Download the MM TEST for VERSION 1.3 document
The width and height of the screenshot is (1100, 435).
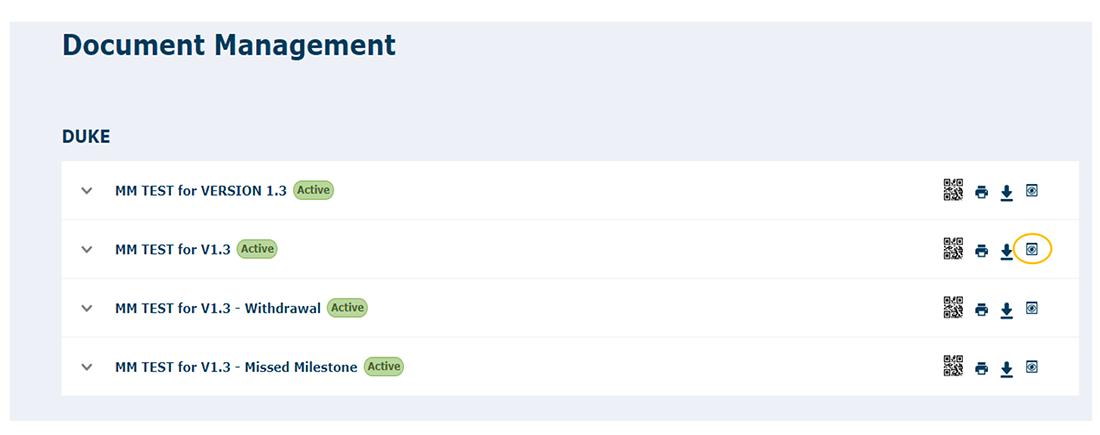[x=1007, y=193]
